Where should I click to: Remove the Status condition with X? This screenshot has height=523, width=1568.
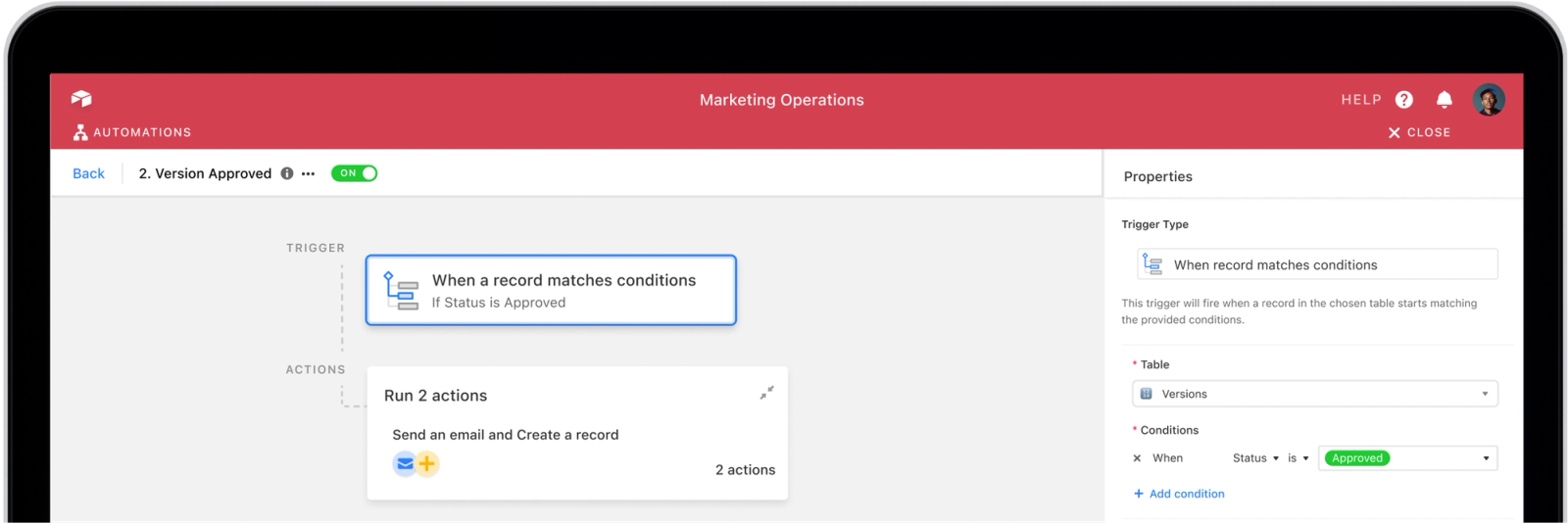(1137, 458)
